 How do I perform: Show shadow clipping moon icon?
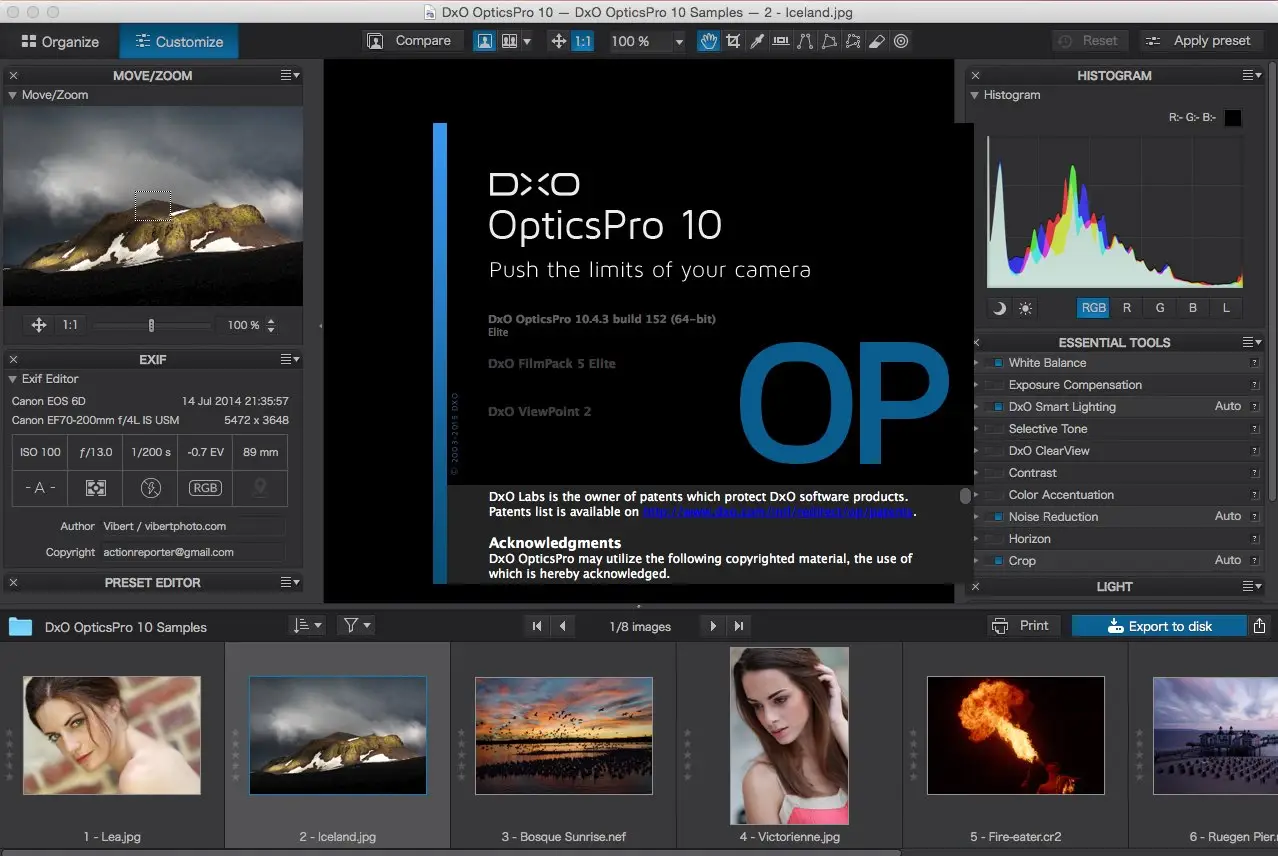pyautogui.click(x=999, y=308)
